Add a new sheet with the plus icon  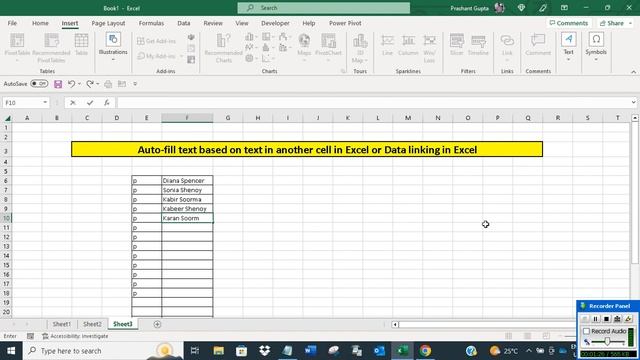pyautogui.click(x=157, y=324)
